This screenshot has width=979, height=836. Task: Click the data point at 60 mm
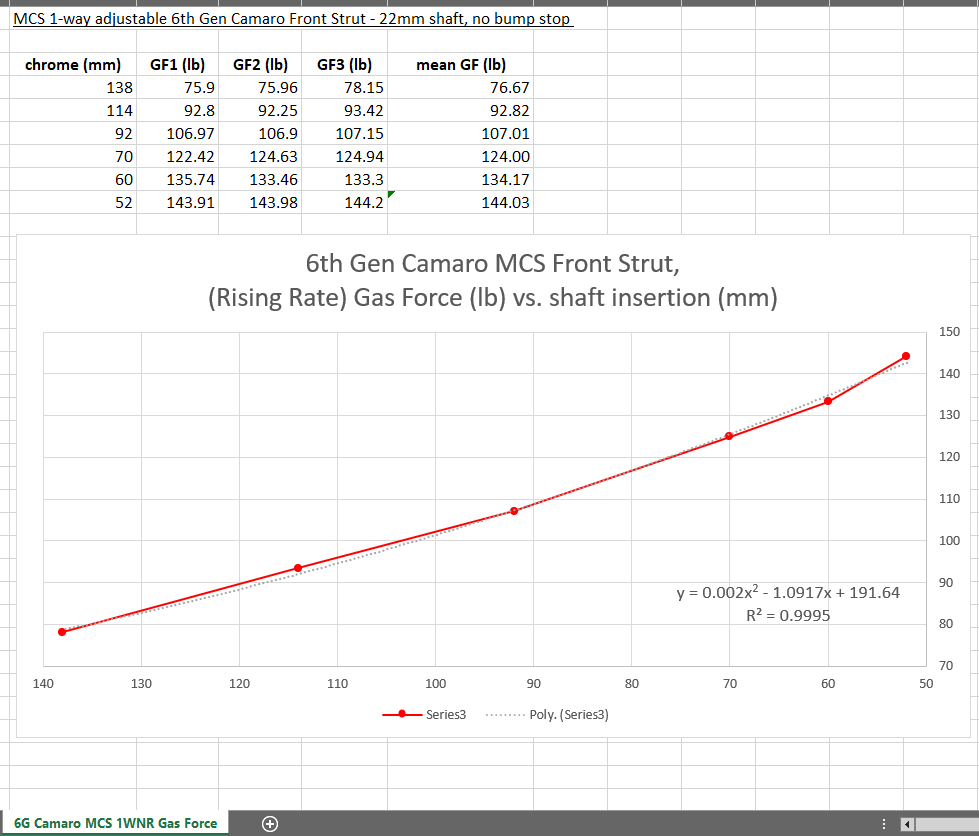point(828,401)
